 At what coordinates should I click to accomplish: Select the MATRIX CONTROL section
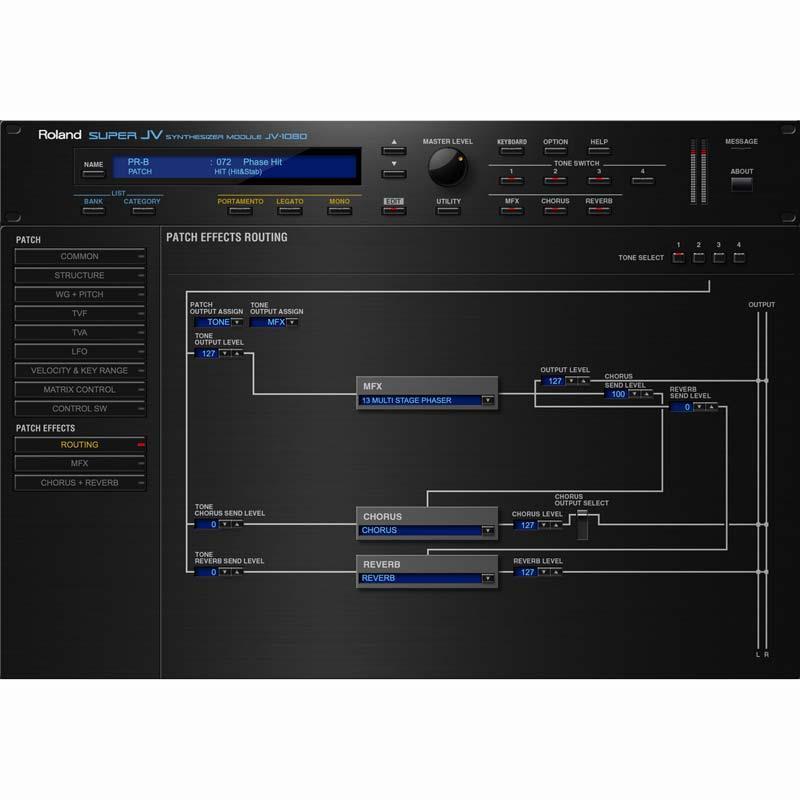[80, 390]
